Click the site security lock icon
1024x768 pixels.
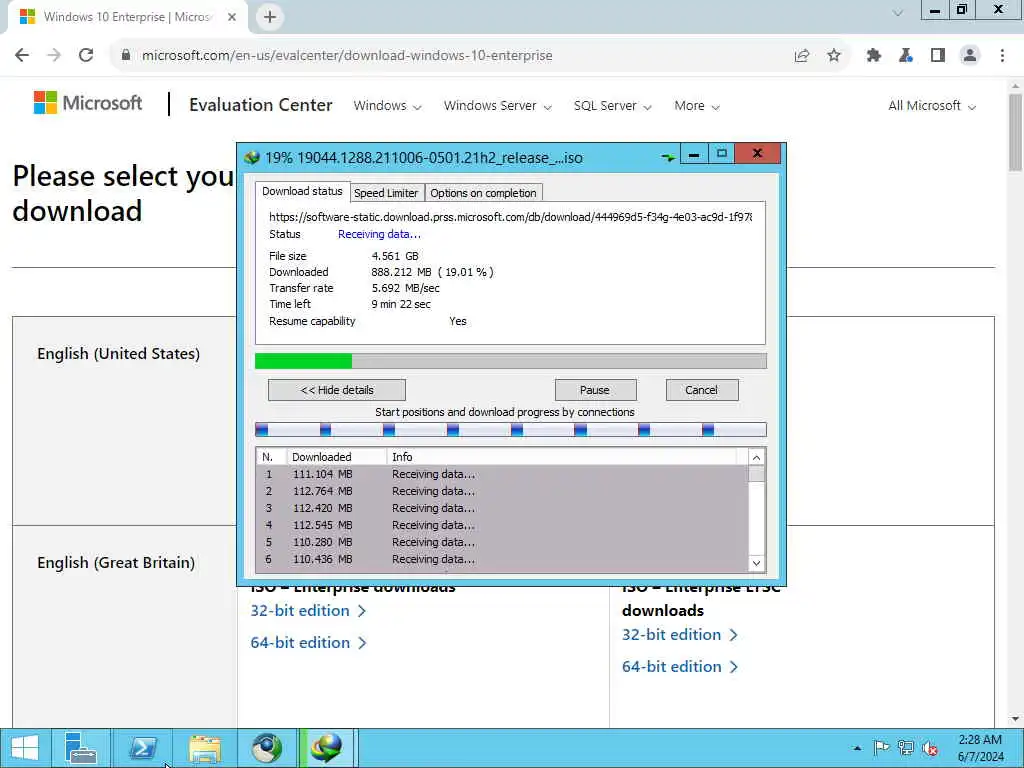[126, 56]
